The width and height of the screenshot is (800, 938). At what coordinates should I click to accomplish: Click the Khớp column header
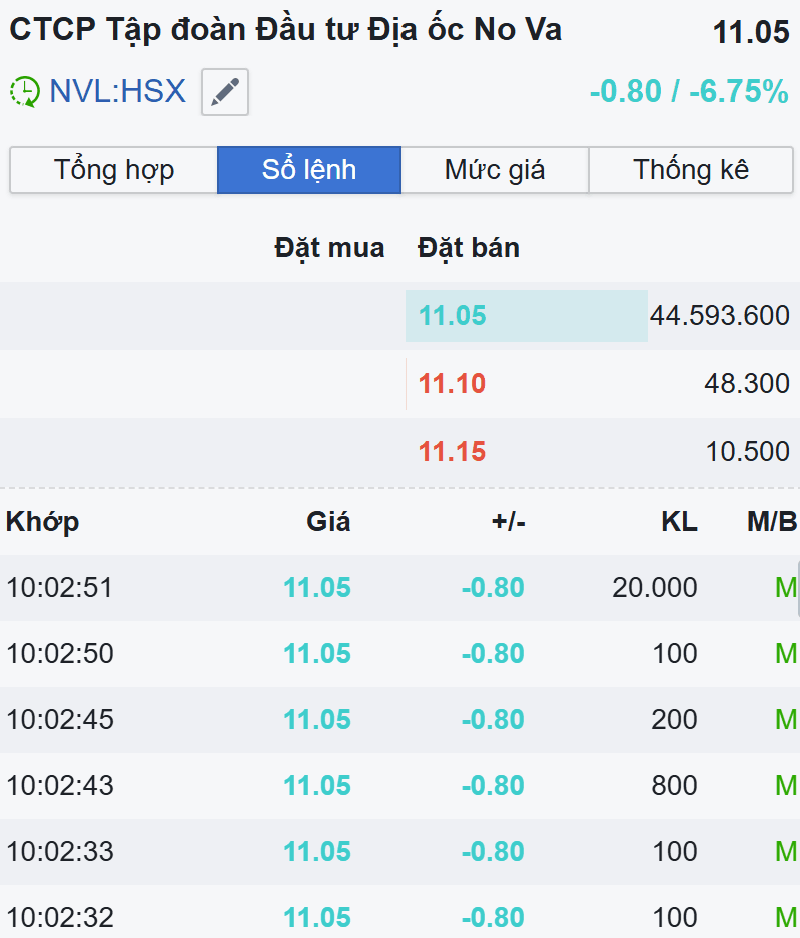tap(42, 522)
